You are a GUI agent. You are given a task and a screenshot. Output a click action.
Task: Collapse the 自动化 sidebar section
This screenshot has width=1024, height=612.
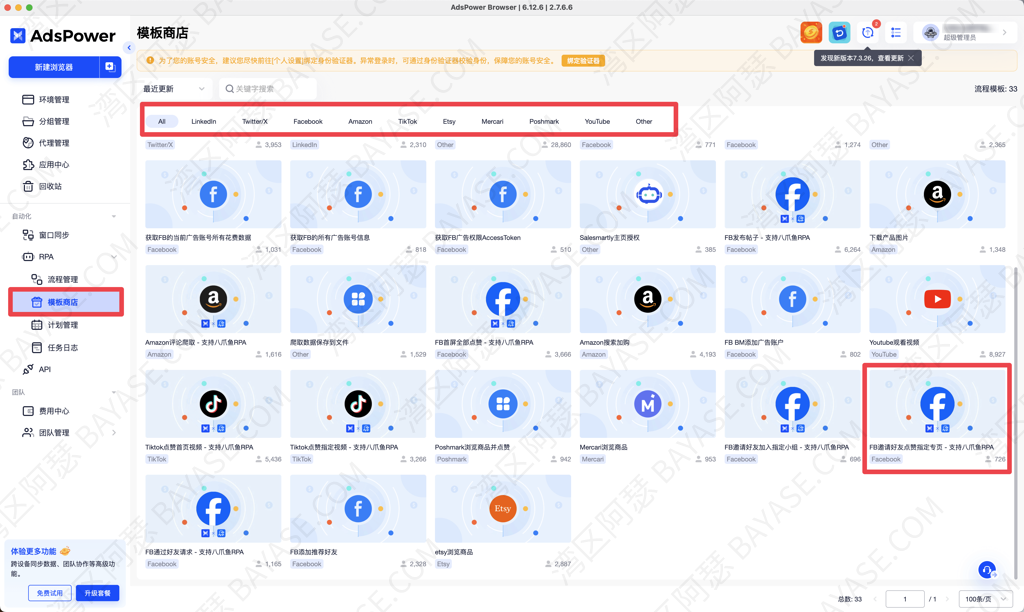(x=113, y=216)
